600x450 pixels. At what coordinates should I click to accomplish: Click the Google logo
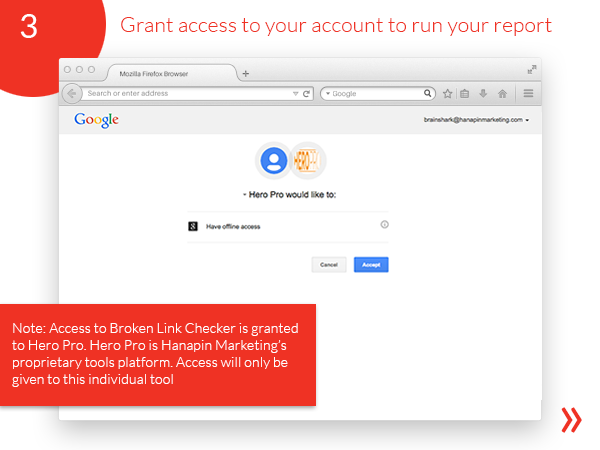[96, 120]
